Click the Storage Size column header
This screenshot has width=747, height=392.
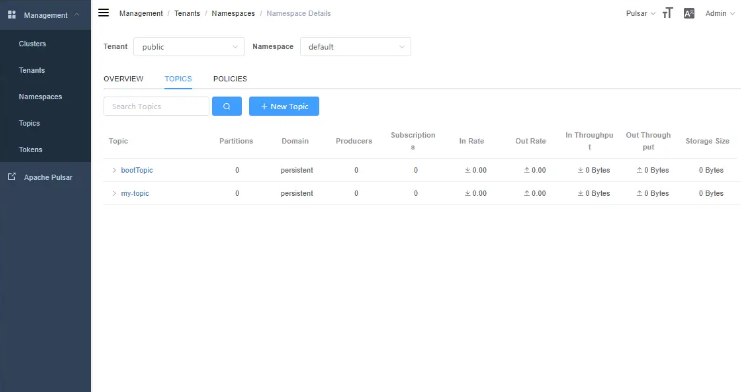point(707,141)
